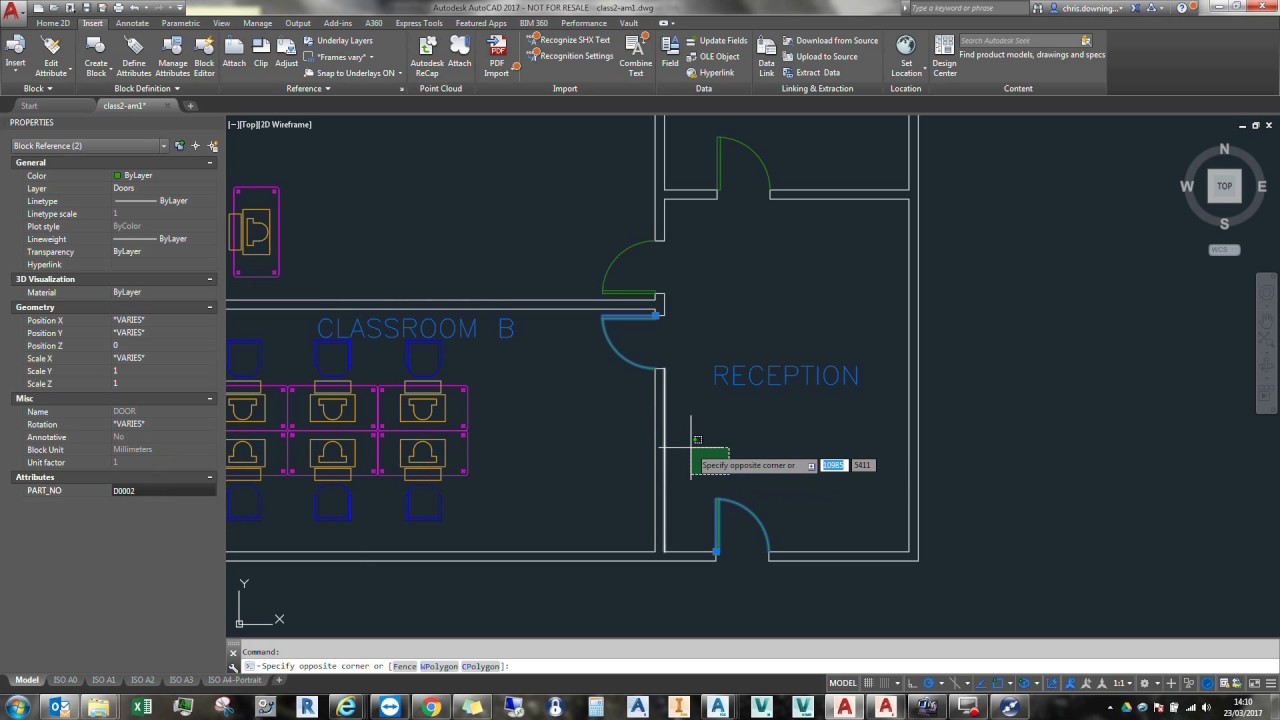
Task: Open the annotation scale 1:1 dropdown
Action: (1123, 683)
